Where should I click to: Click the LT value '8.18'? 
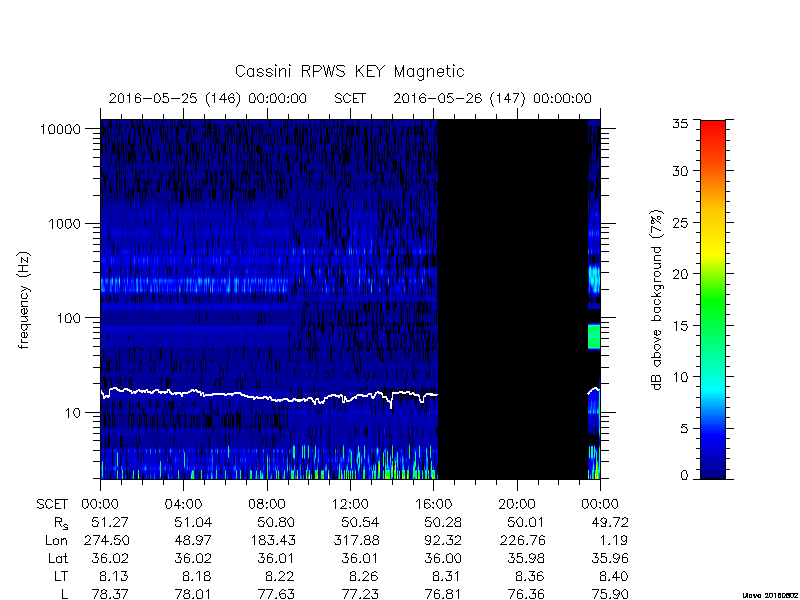[x=197, y=577]
